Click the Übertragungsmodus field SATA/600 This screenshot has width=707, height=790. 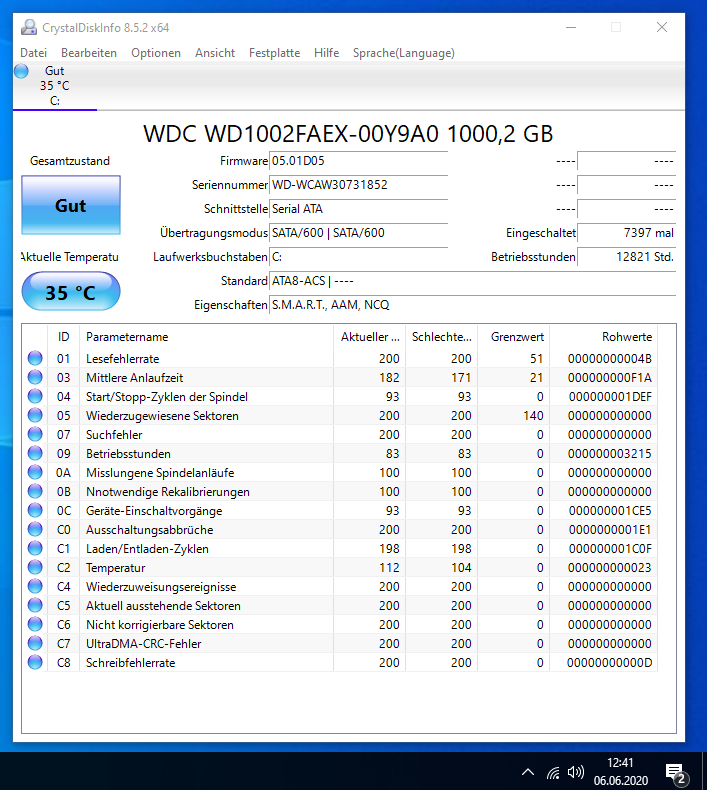[358, 233]
